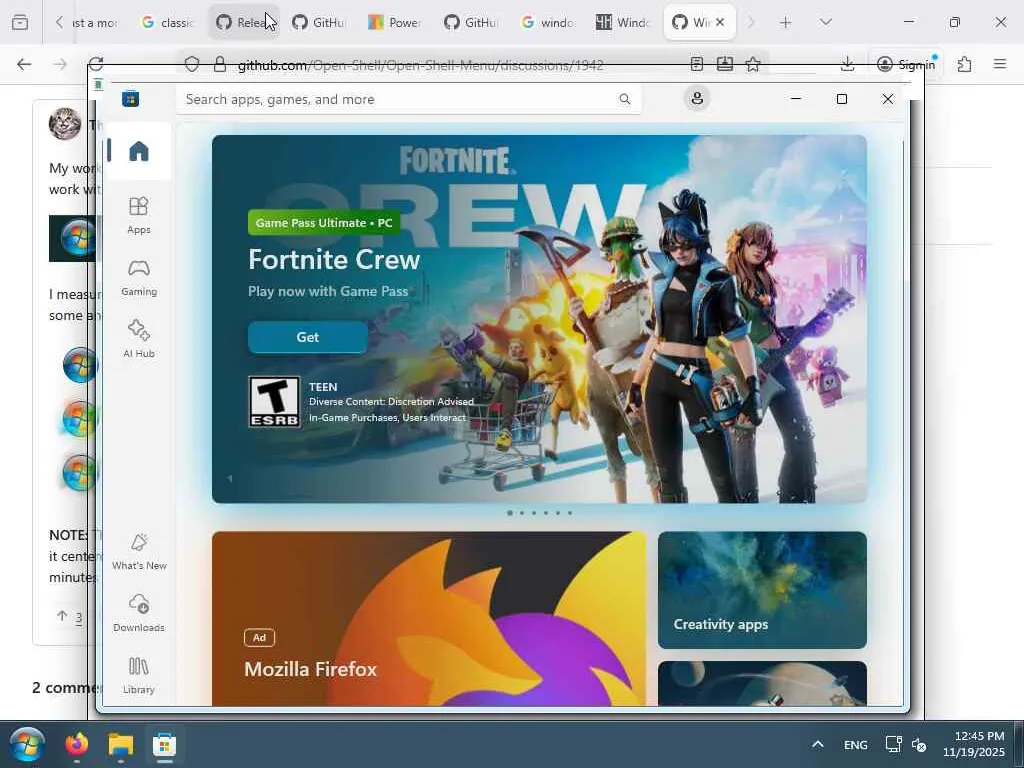
Task: Select last carousel page dot
Action: (569, 513)
